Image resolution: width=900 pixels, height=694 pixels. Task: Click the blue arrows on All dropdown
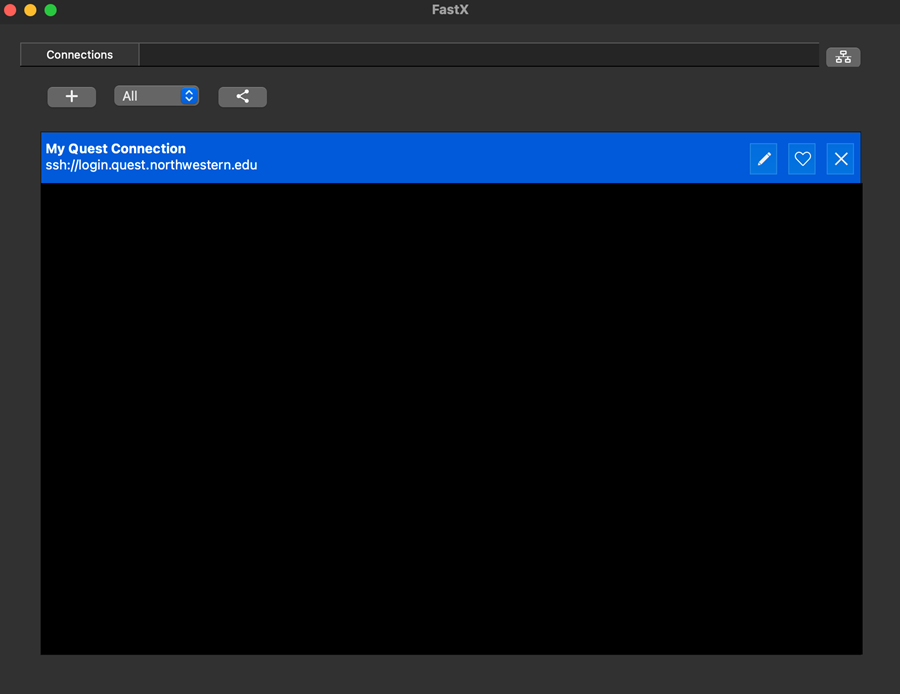pyautogui.click(x=189, y=96)
